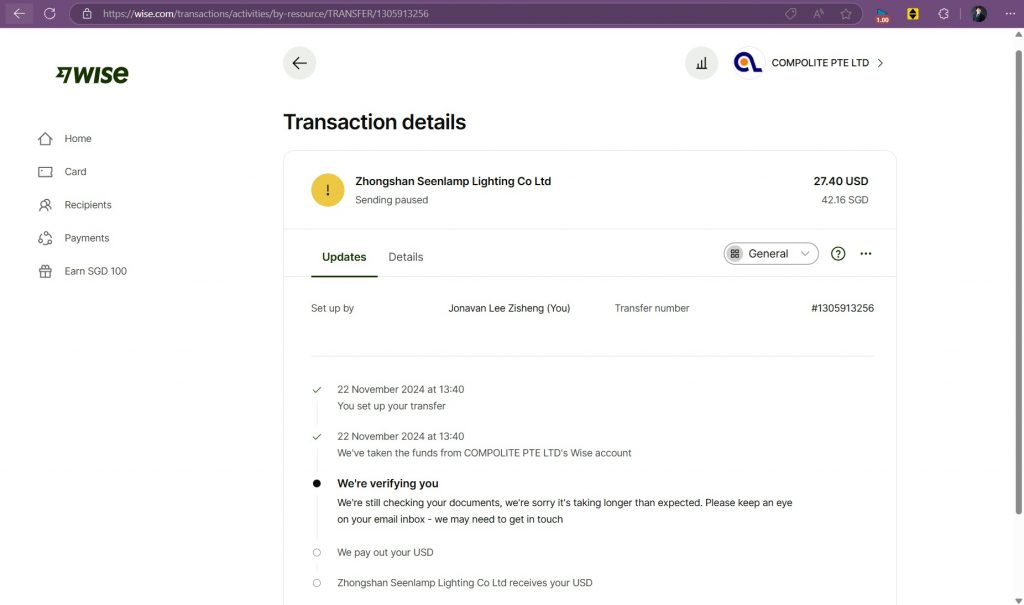1024x605 pixels.
Task: Click the funds taken from Wise account step
Action: point(484,453)
